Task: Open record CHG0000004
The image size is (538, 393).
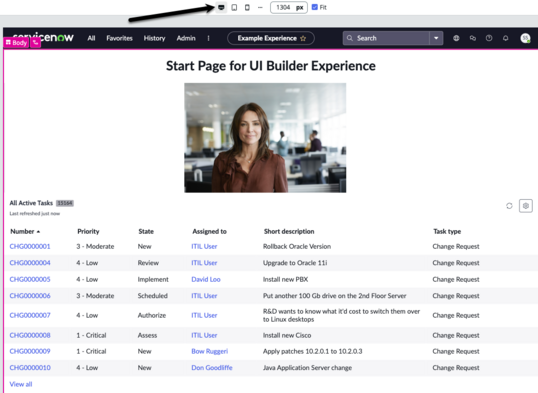Action: point(30,263)
